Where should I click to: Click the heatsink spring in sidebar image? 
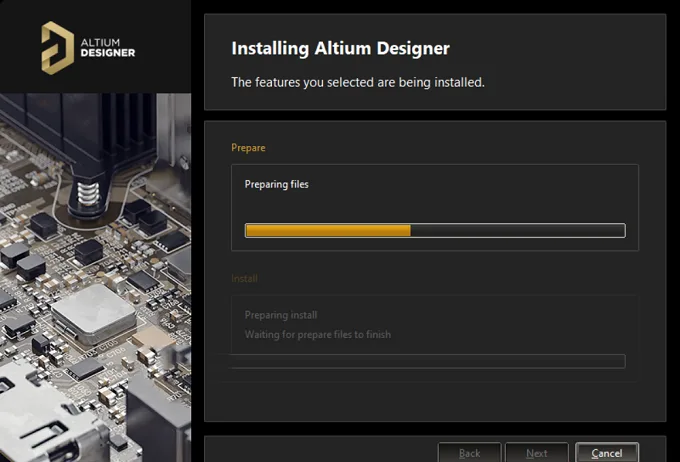pos(88,193)
